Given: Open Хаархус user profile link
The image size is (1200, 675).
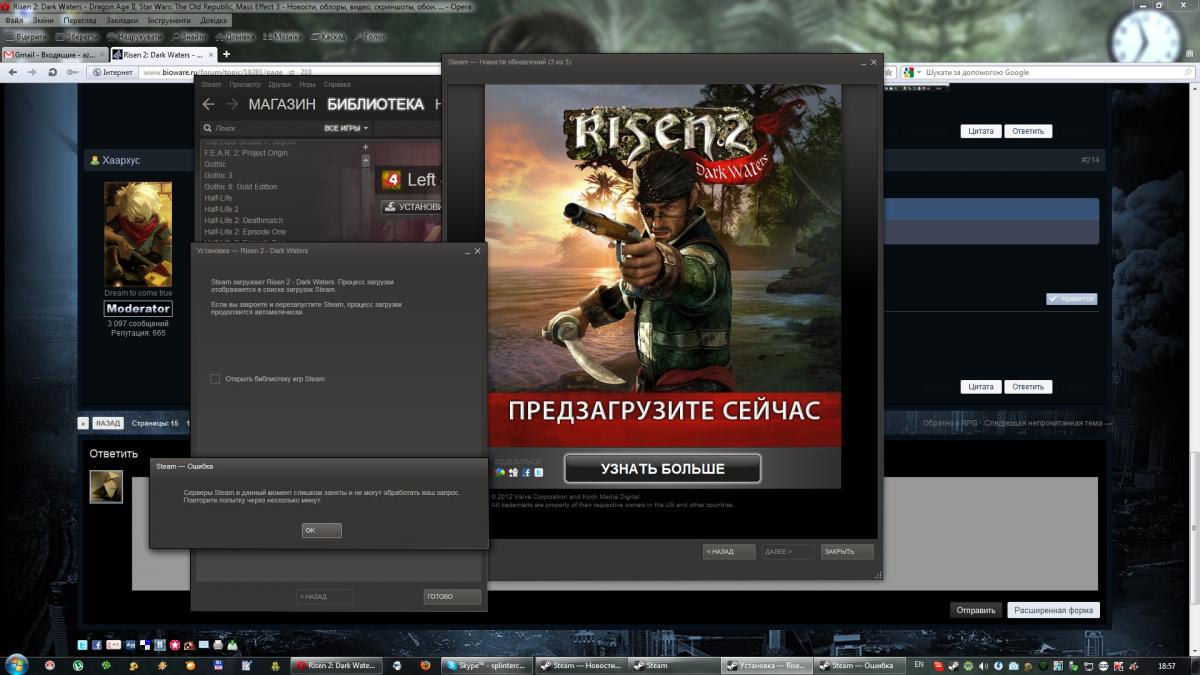Looking at the screenshot, I should (121, 160).
